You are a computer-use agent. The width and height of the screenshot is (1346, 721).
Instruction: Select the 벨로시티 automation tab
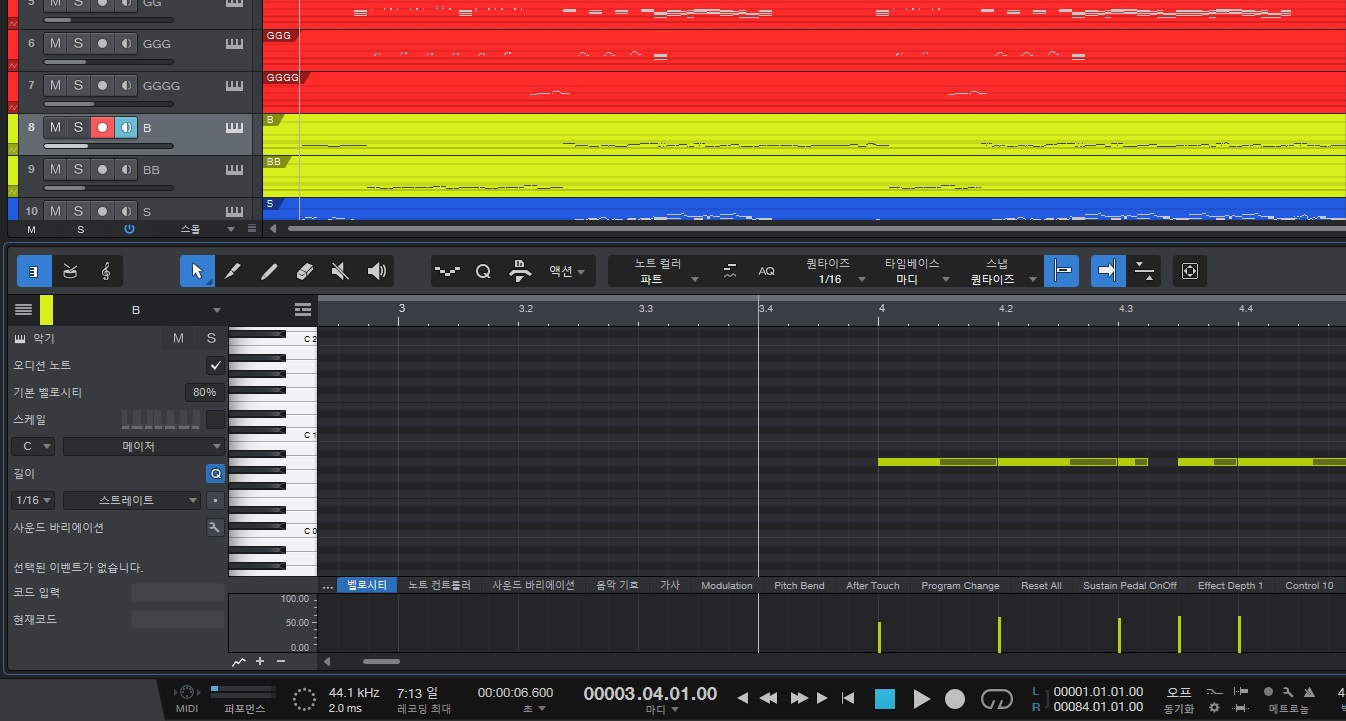367,585
